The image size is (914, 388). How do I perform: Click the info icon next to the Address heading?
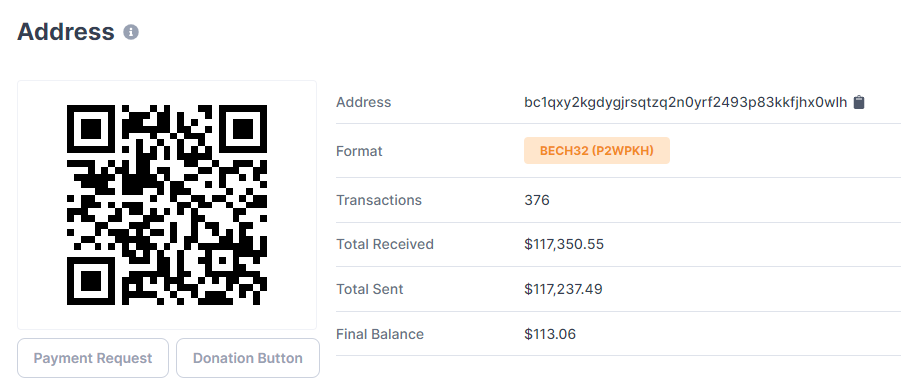pos(131,32)
